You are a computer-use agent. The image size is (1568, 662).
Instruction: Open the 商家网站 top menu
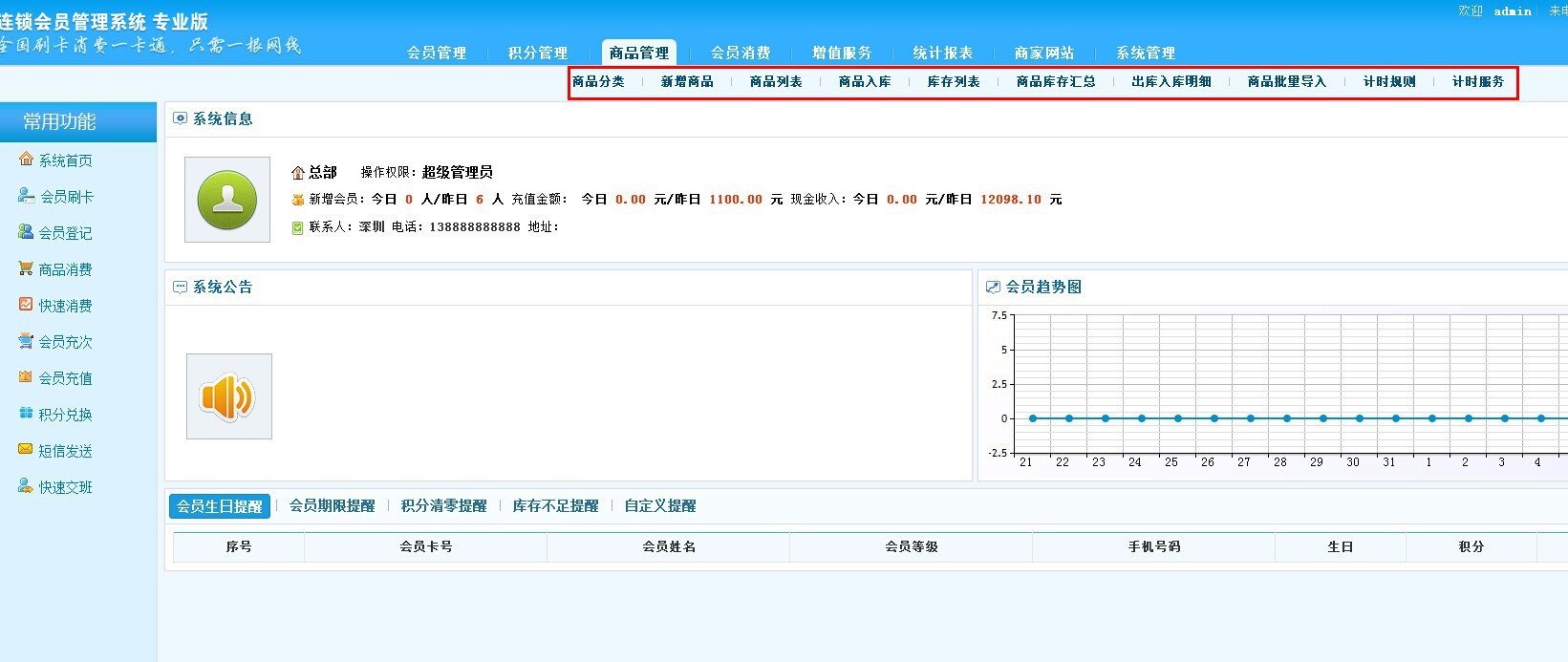point(1044,53)
